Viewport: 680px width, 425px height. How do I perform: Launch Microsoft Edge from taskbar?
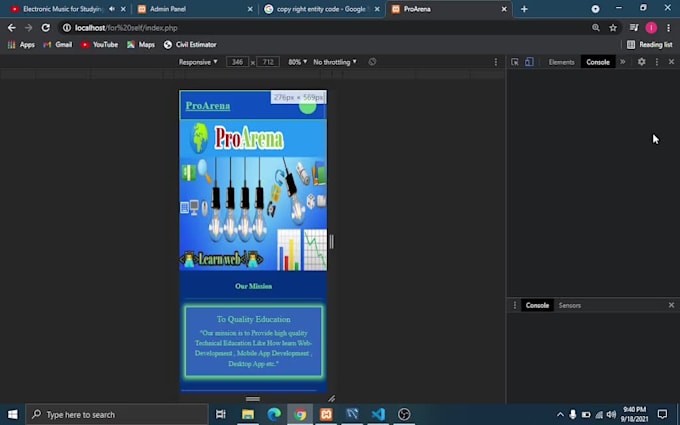coord(274,415)
